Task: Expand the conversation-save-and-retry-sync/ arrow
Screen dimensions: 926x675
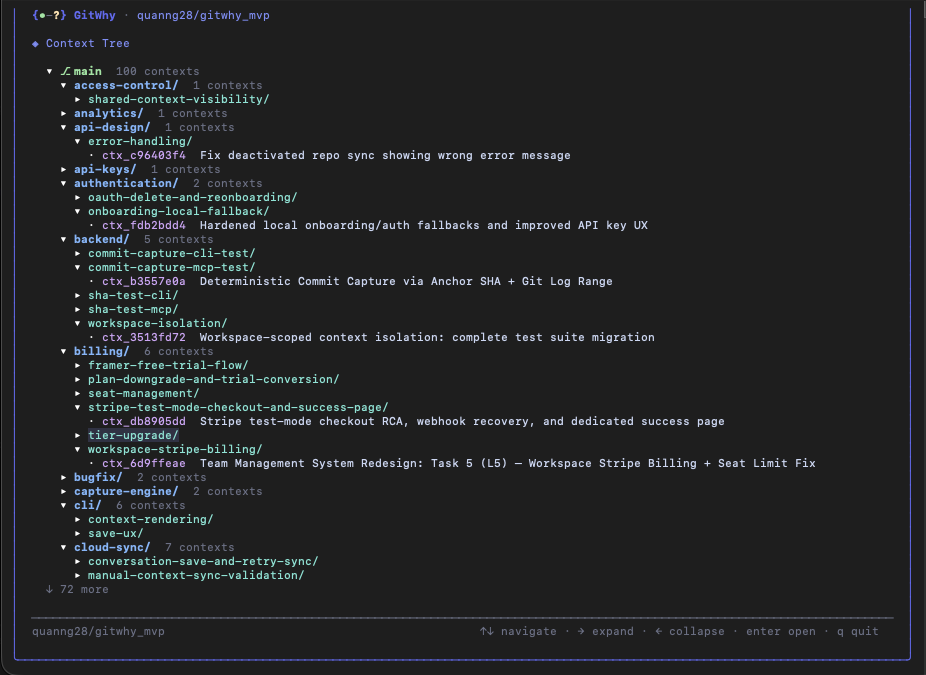Action: 78,562
